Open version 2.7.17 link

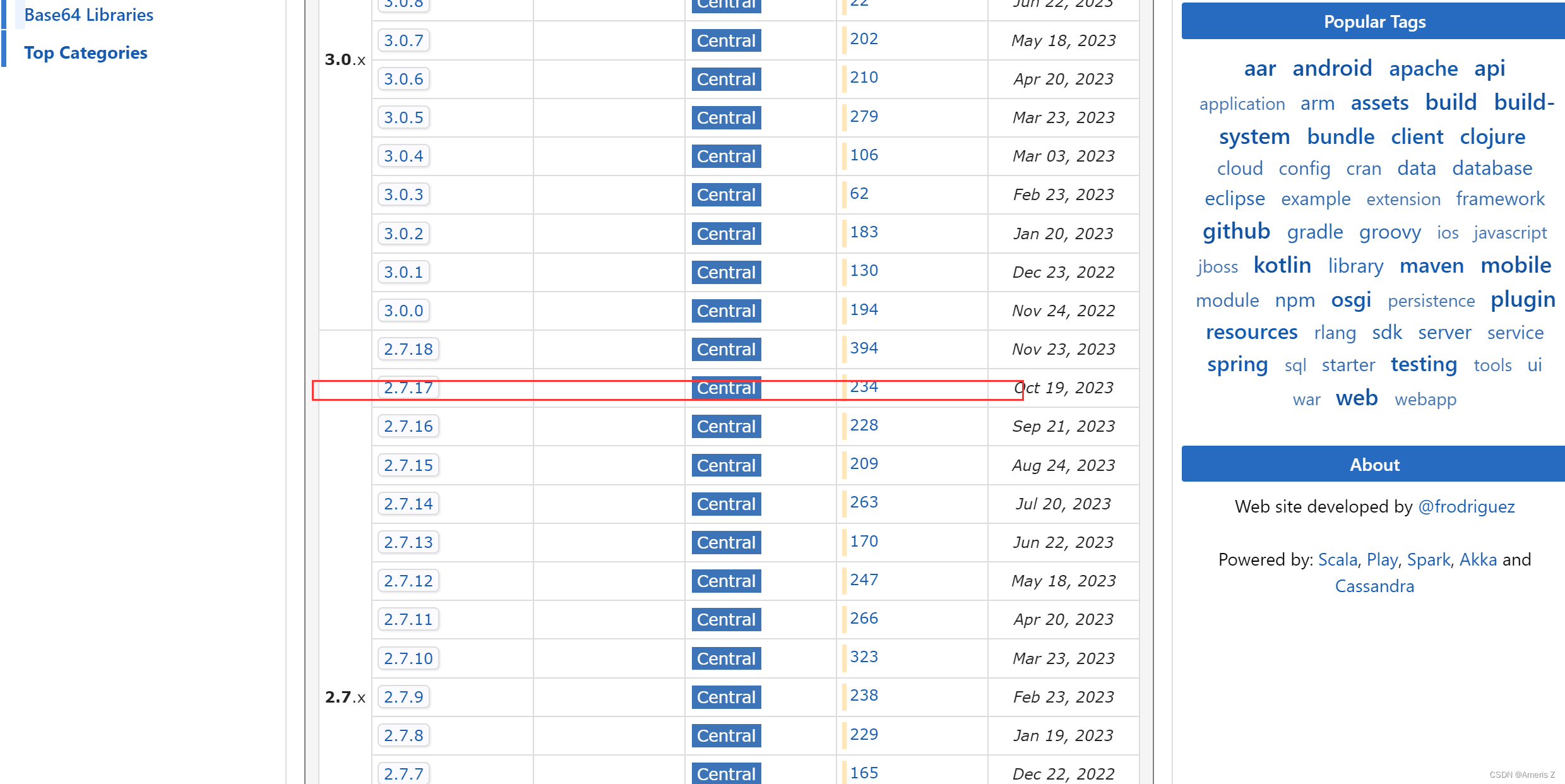(408, 388)
